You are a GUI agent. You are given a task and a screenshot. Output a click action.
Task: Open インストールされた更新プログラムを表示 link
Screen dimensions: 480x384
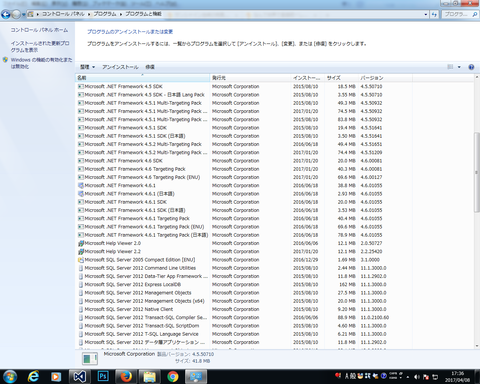[40, 47]
